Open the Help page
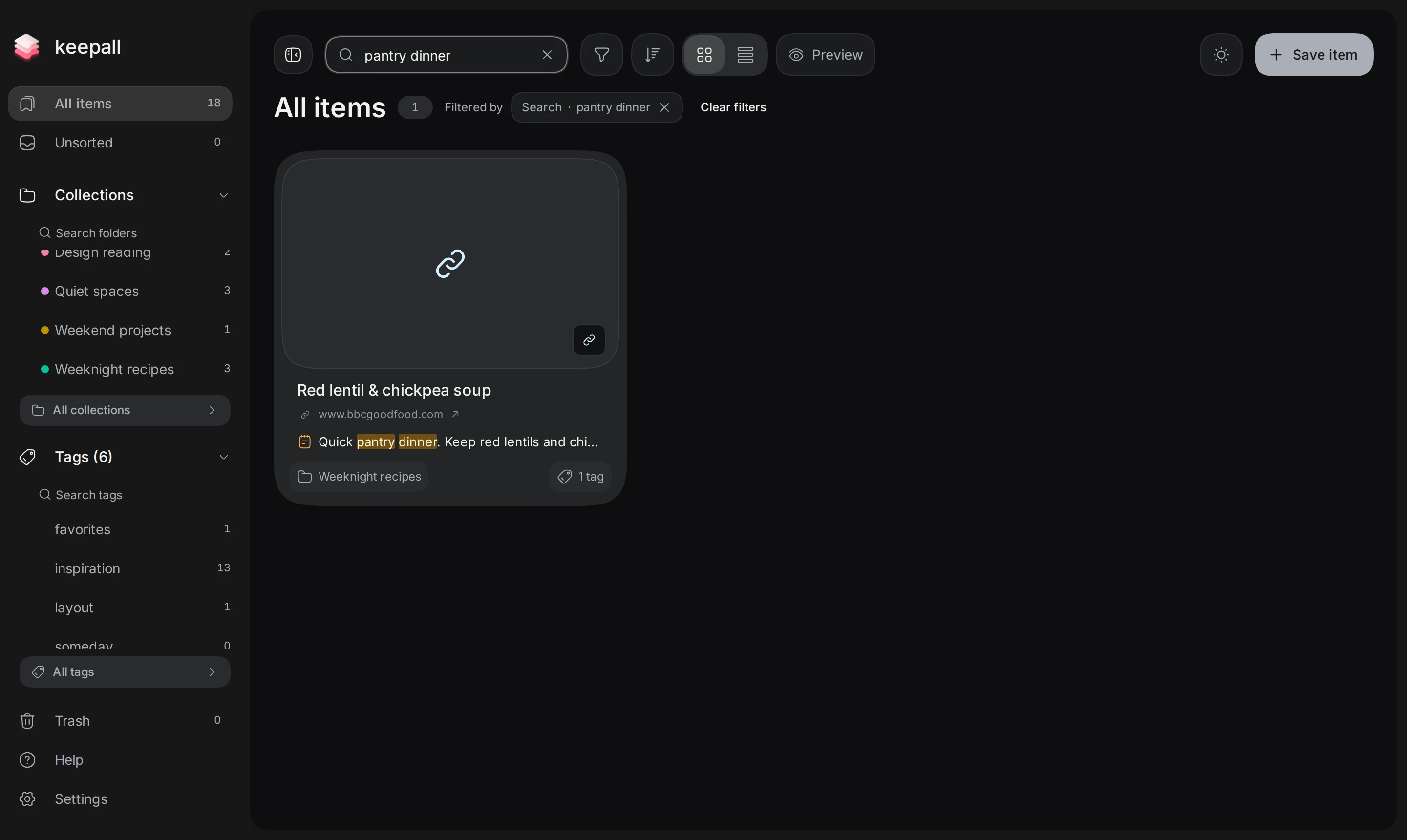This screenshot has width=1407, height=840. (x=120, y=759)
